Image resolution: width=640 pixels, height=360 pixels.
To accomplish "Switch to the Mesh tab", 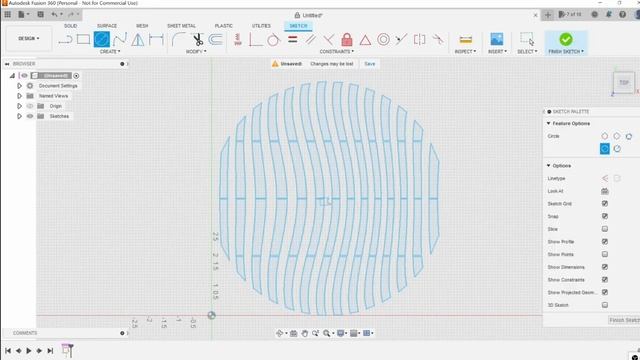I will pyautogui.click(x=142, y=26).
